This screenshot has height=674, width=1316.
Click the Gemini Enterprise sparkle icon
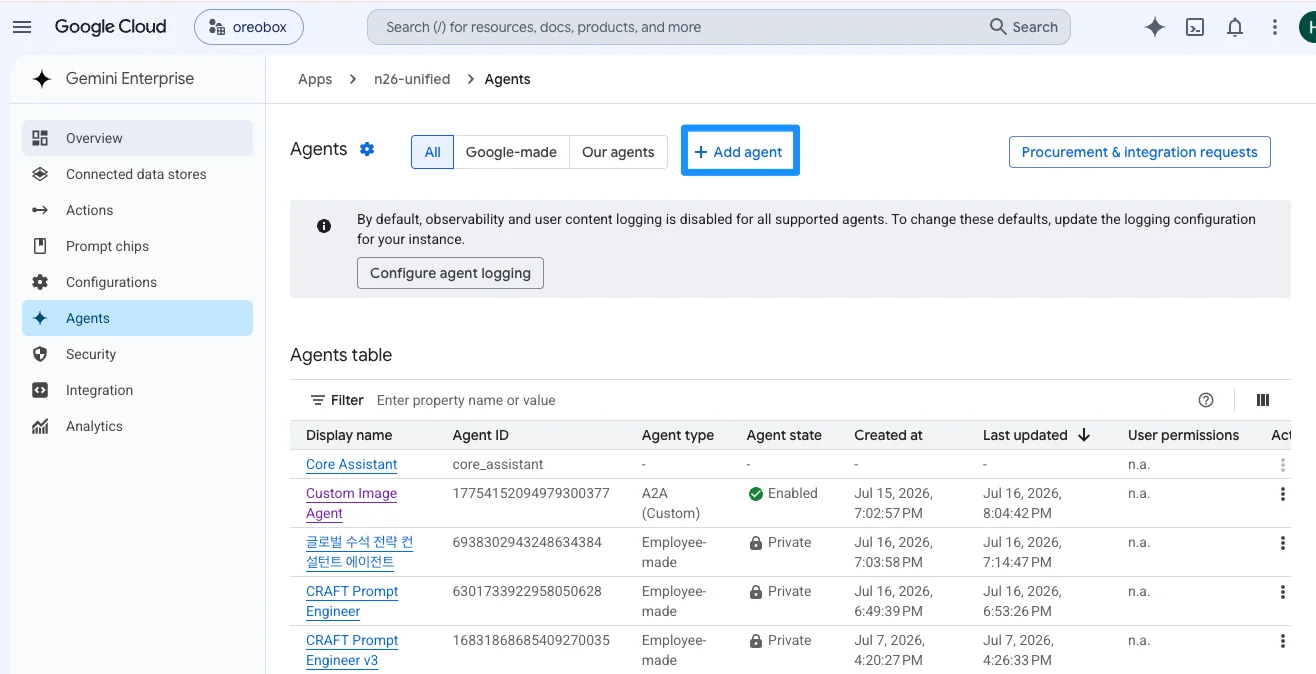[x=41, y=79]
